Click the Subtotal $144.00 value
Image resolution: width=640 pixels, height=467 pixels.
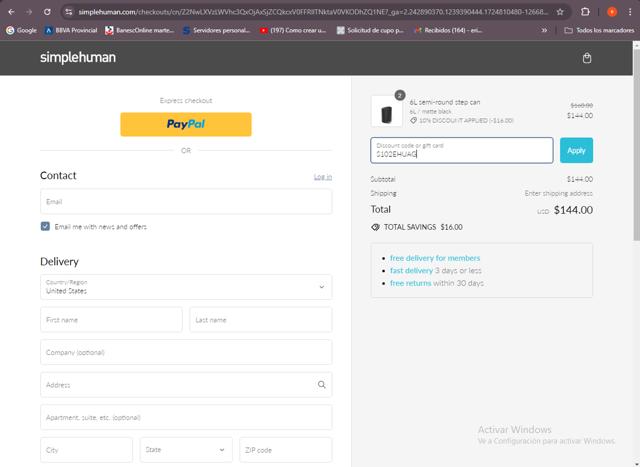[x=580, y=179]
